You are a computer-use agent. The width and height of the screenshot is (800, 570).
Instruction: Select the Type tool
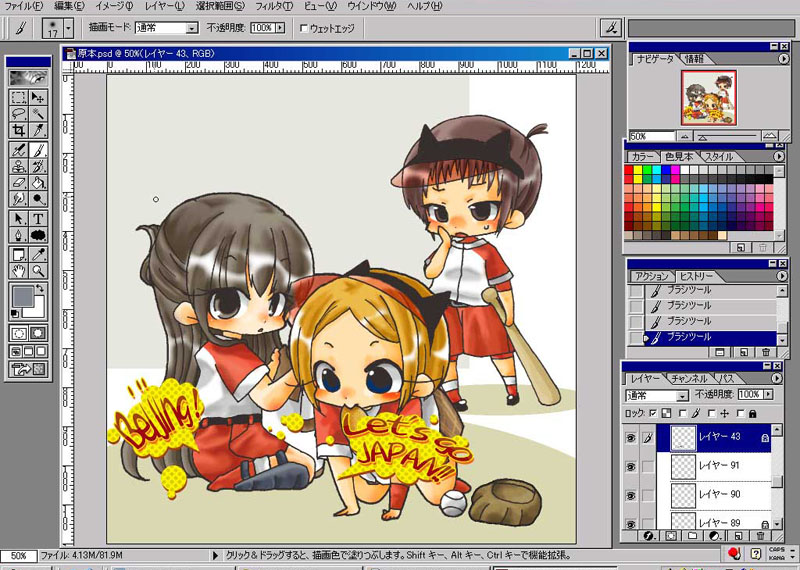(x=38, y=218)
